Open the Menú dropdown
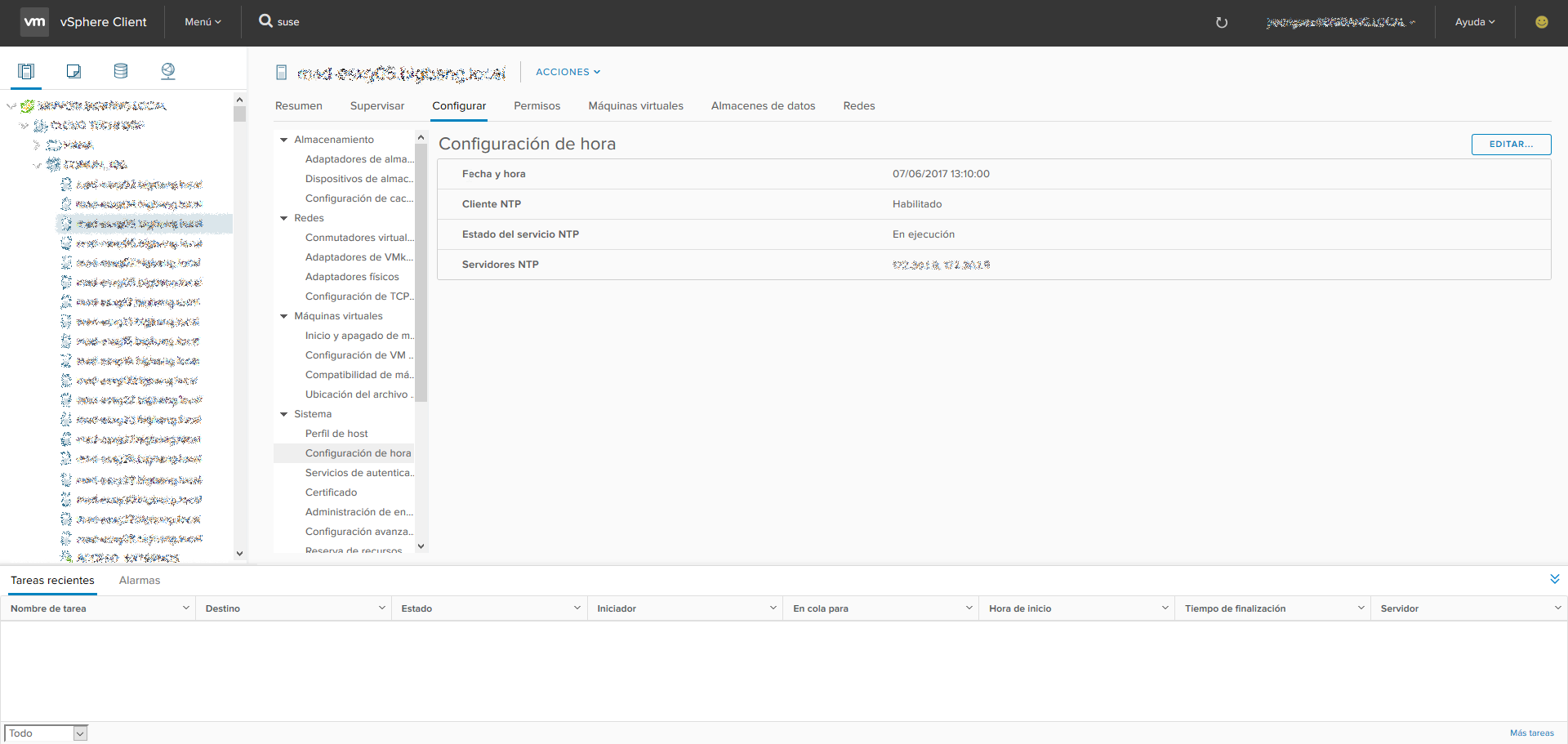 203,22
